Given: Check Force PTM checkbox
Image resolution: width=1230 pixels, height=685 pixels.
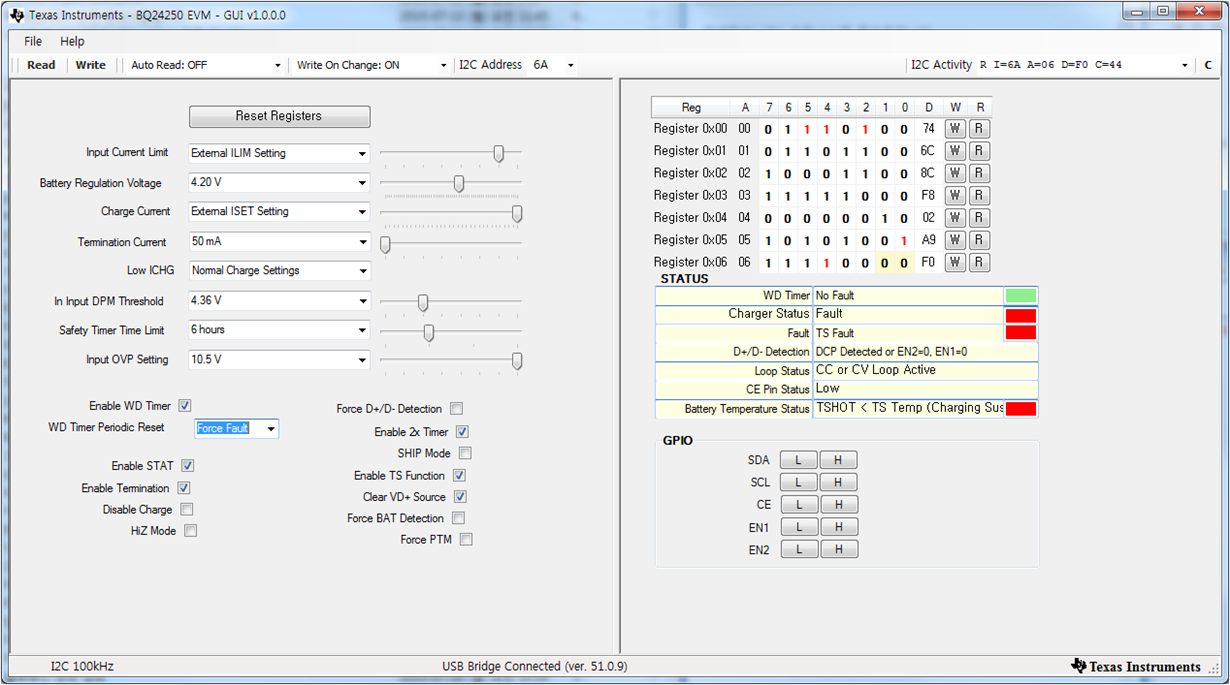Looking at the screenshot, I should 466,540.
